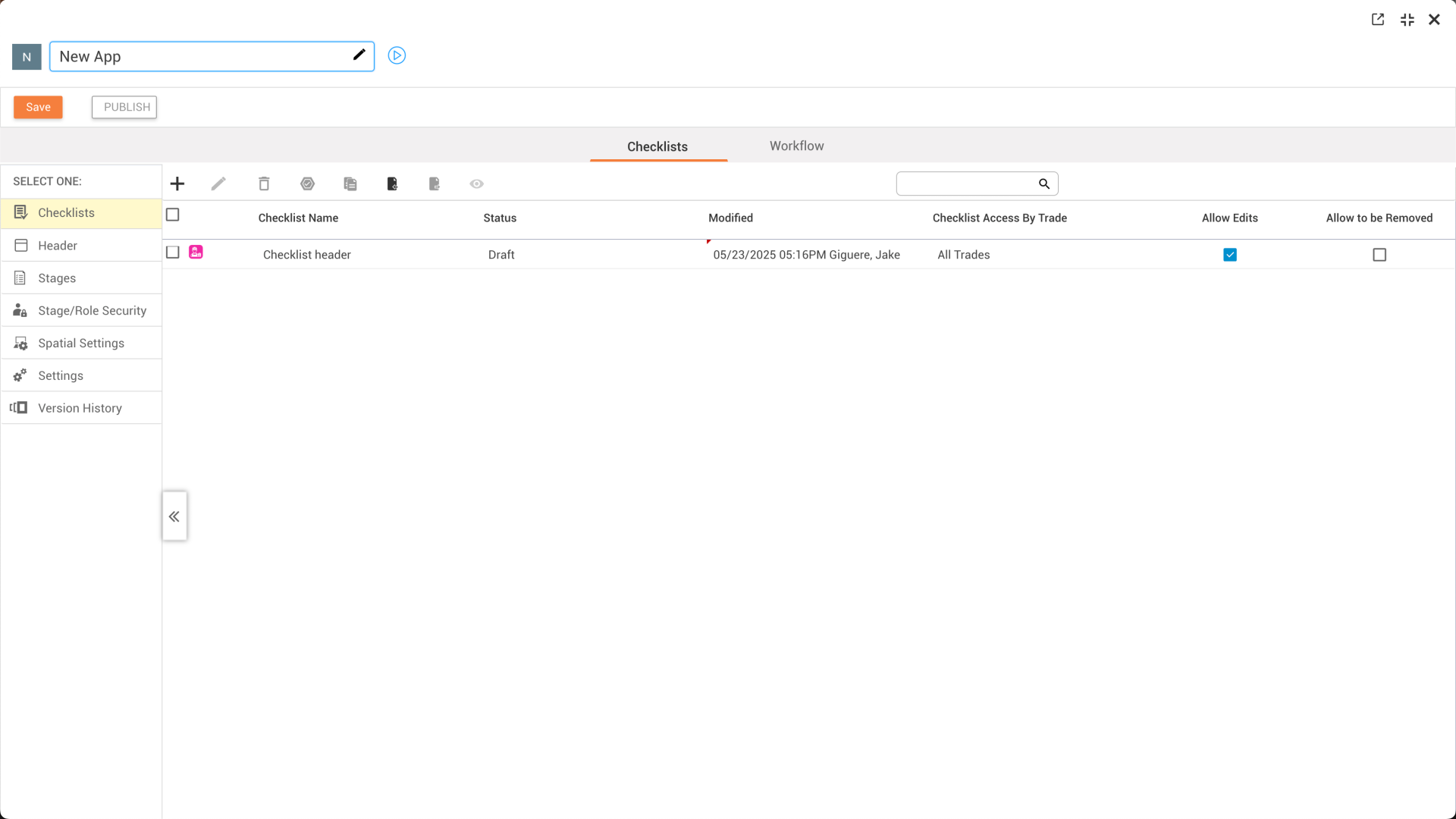Screen dimensions: 1456x819
Task: Open Version History in sidebar
Action: click(80, 408)
